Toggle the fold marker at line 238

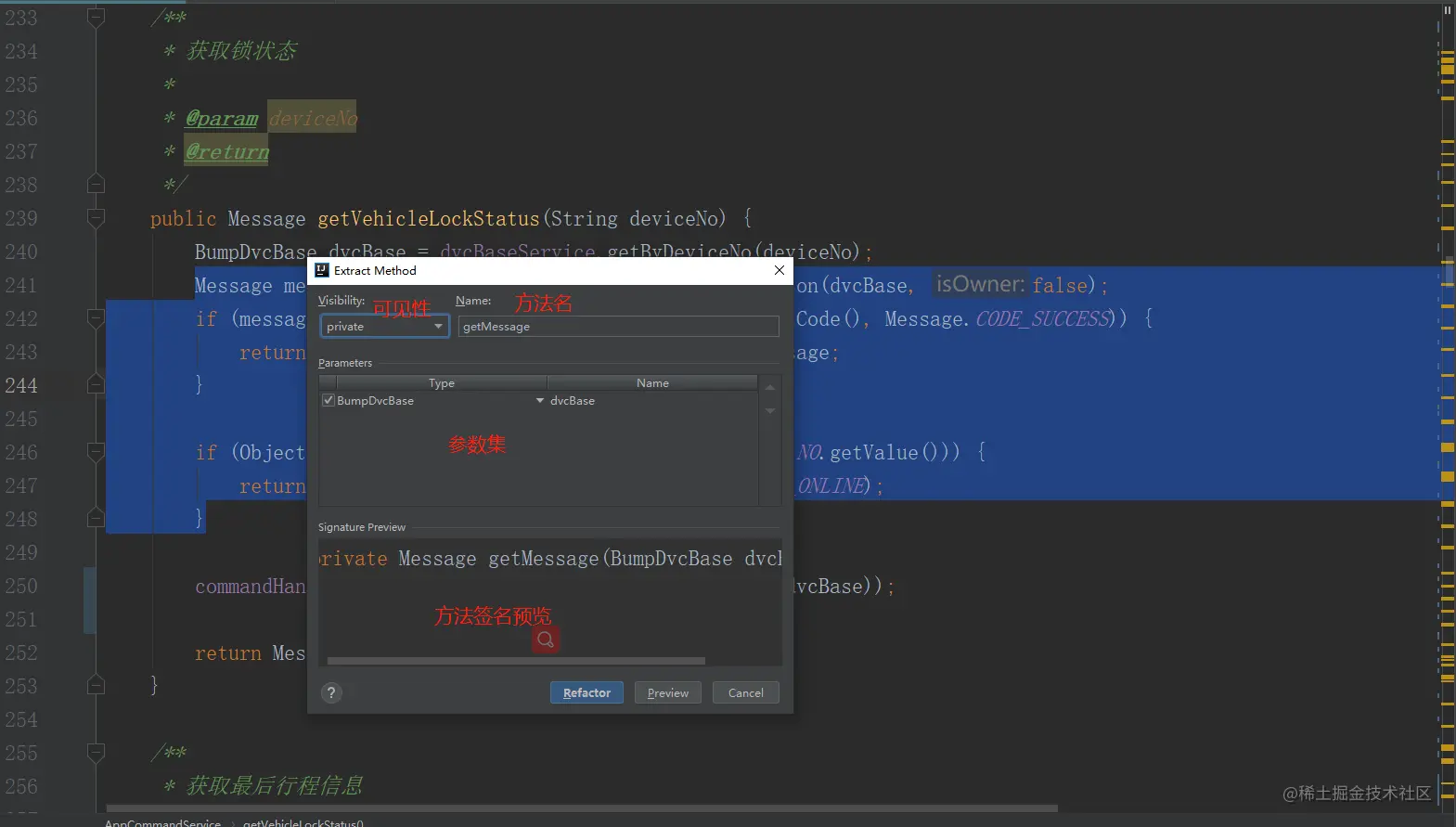[96, 184]
